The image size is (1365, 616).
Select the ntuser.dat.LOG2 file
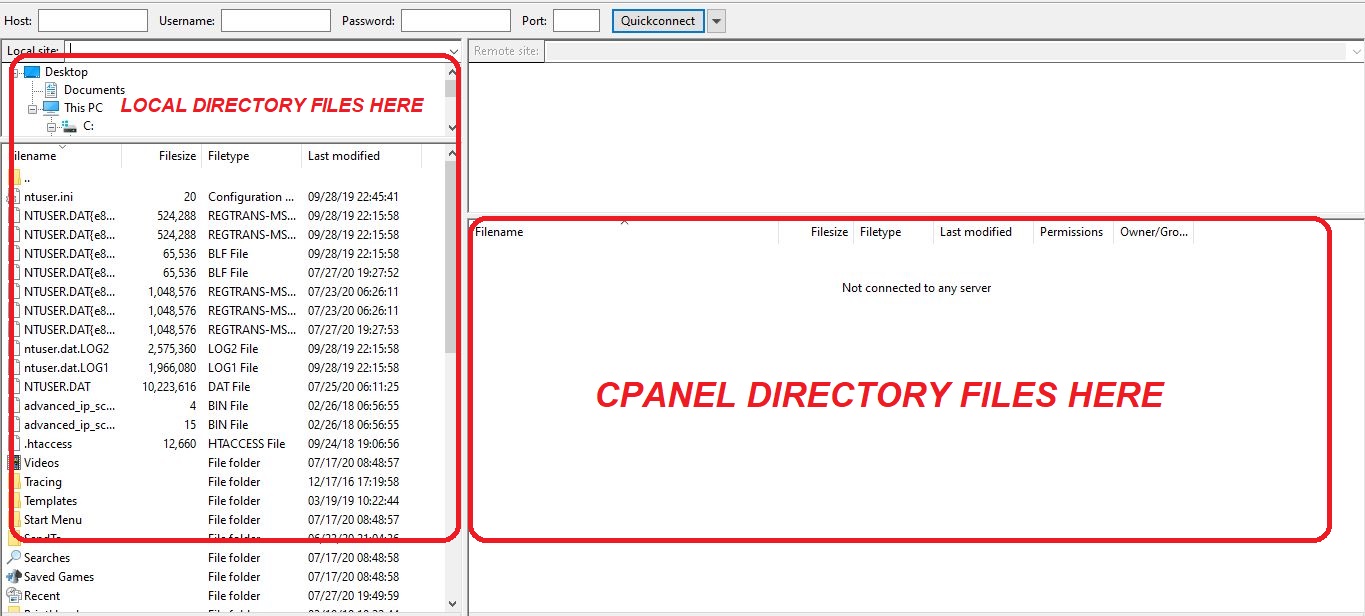tap(66, 349)
